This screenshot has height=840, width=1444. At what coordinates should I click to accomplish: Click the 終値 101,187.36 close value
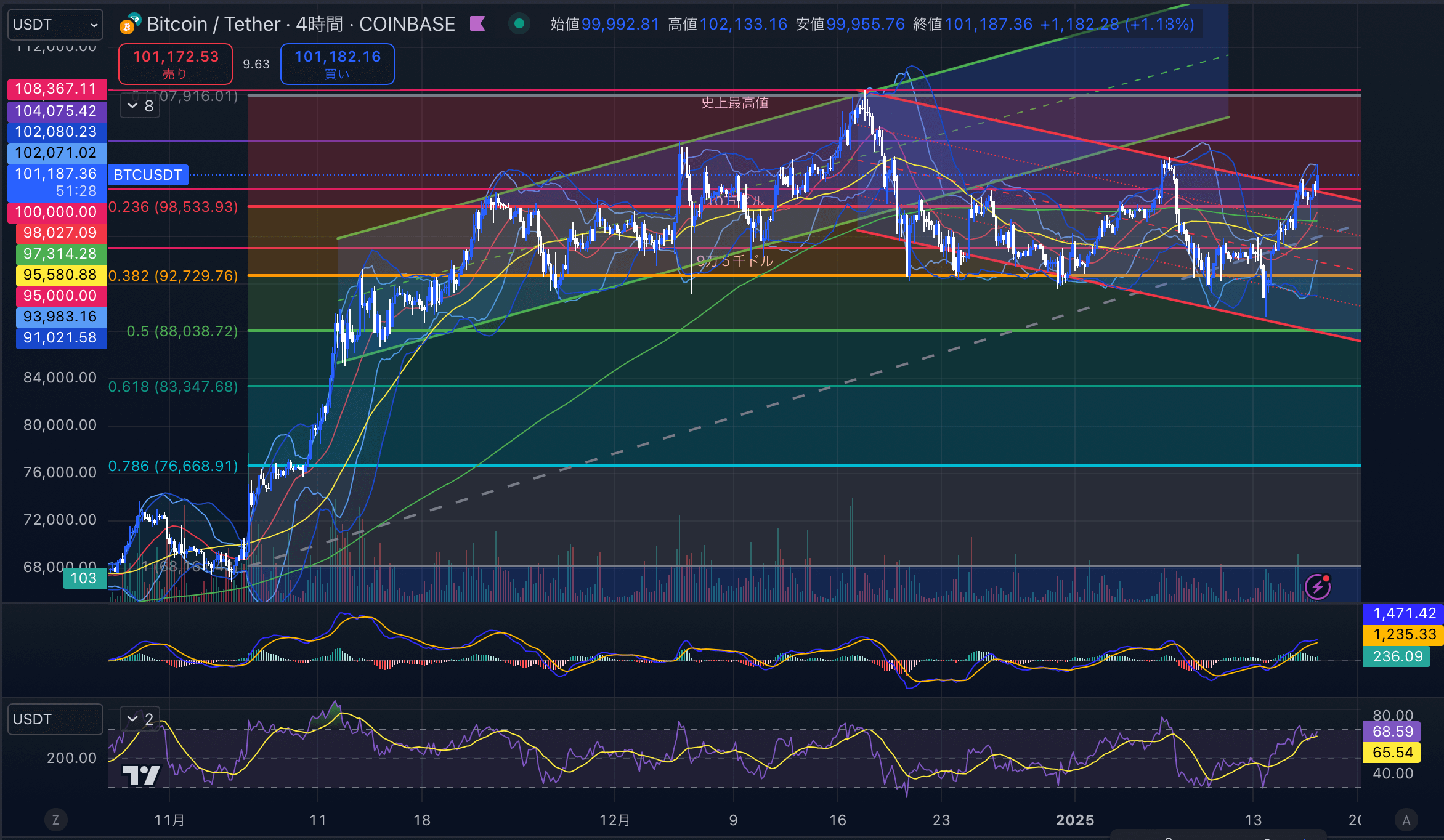973,24
